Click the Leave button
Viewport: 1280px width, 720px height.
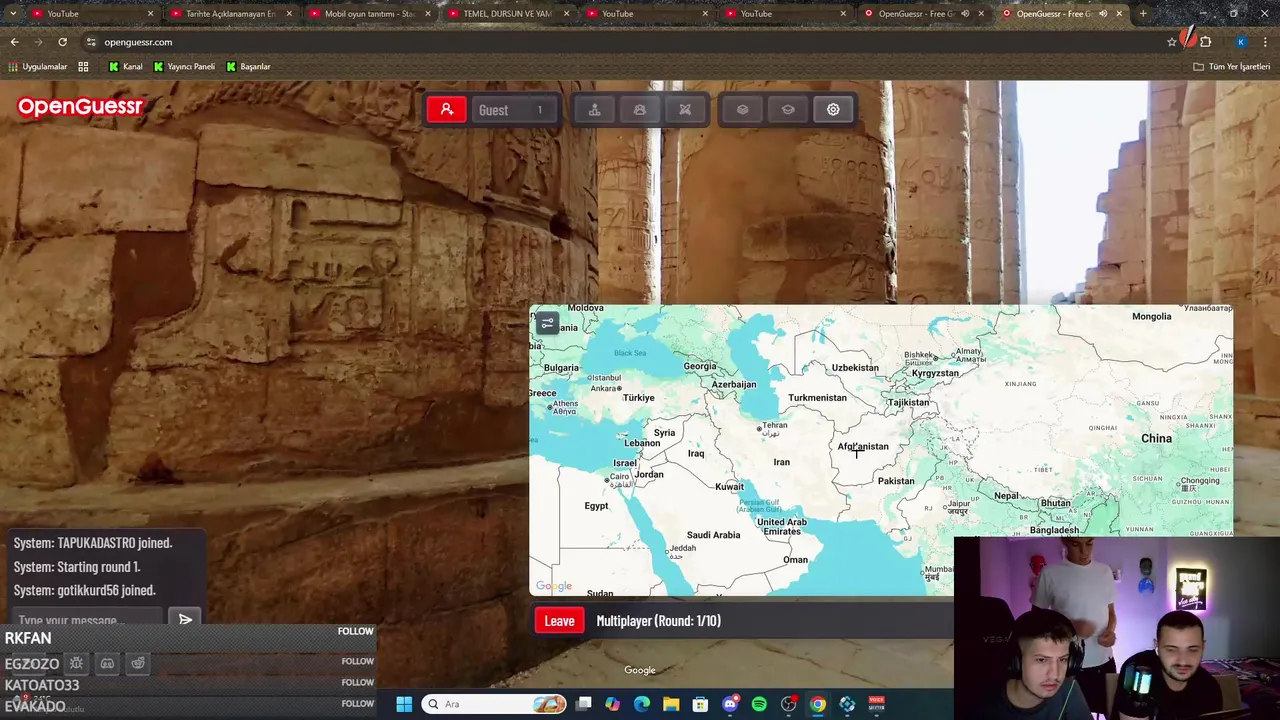[559, 621]
